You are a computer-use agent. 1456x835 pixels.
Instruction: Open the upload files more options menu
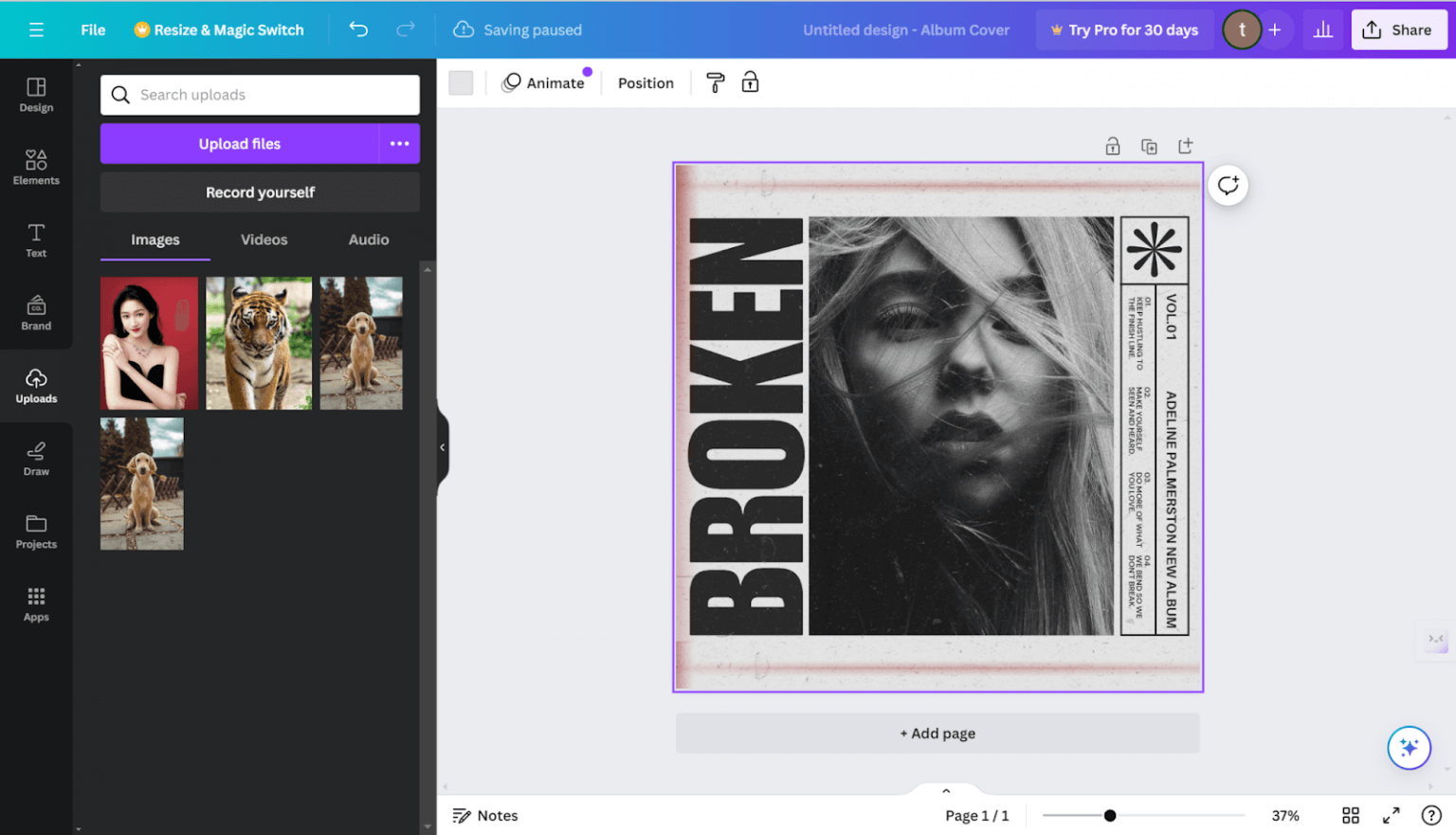tap(400, 144)
